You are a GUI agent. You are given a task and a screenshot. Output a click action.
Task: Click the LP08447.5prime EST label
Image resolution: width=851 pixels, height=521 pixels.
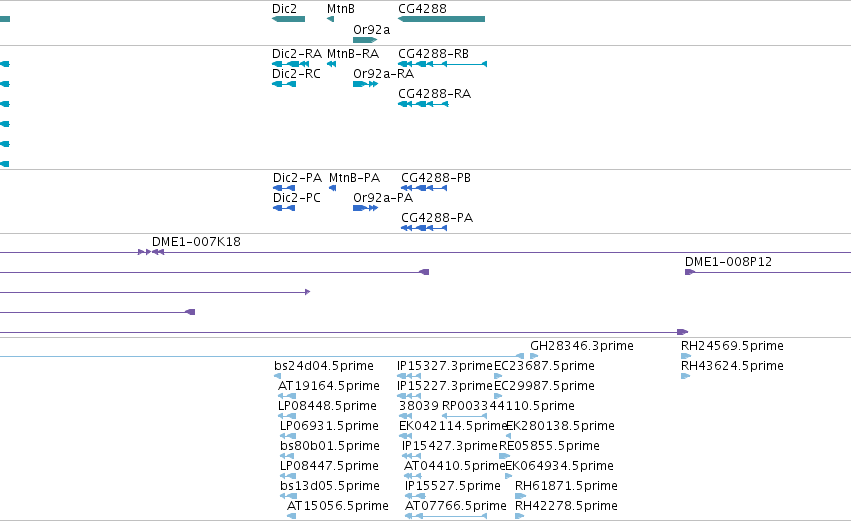pos(329,467)
